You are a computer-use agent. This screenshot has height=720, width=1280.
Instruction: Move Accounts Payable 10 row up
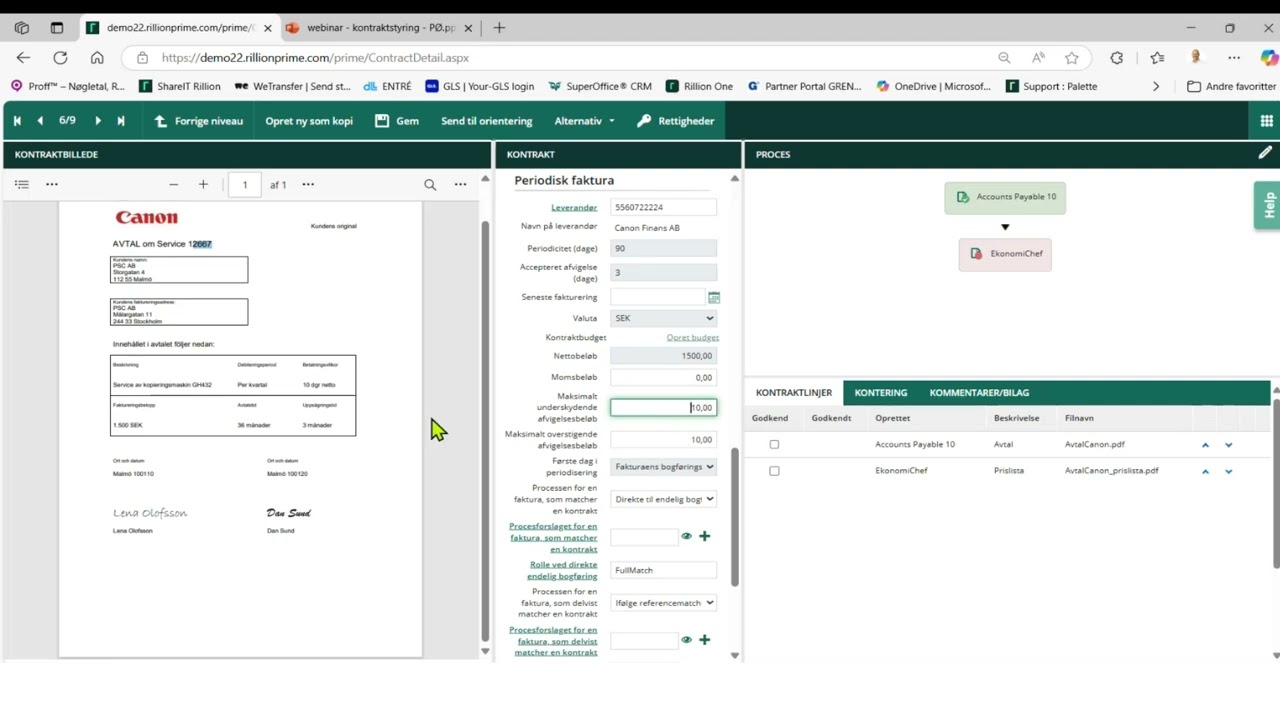coord(1205,445)
